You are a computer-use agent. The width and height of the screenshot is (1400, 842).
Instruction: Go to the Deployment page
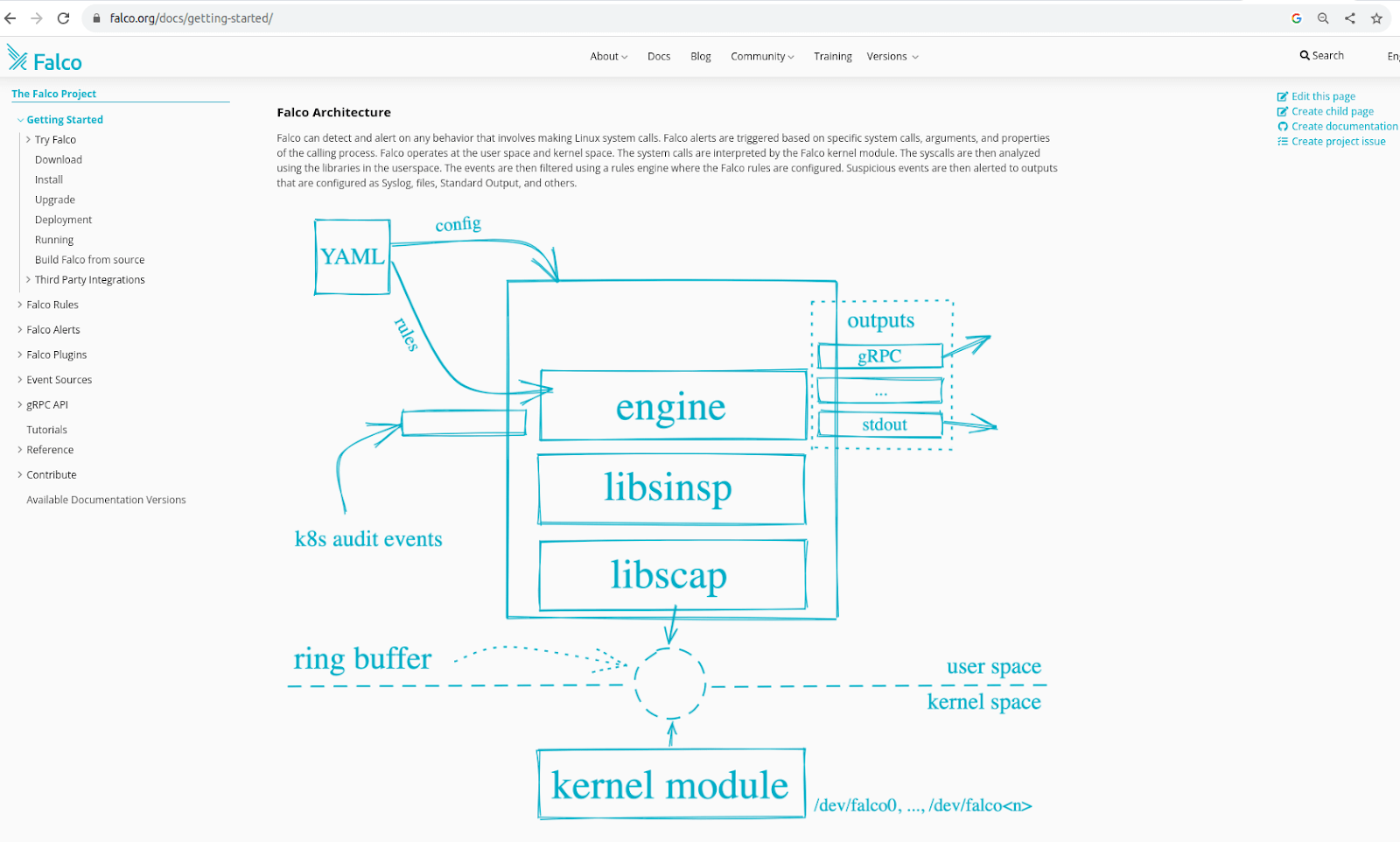pyautogui.click(x=63, y=221)
